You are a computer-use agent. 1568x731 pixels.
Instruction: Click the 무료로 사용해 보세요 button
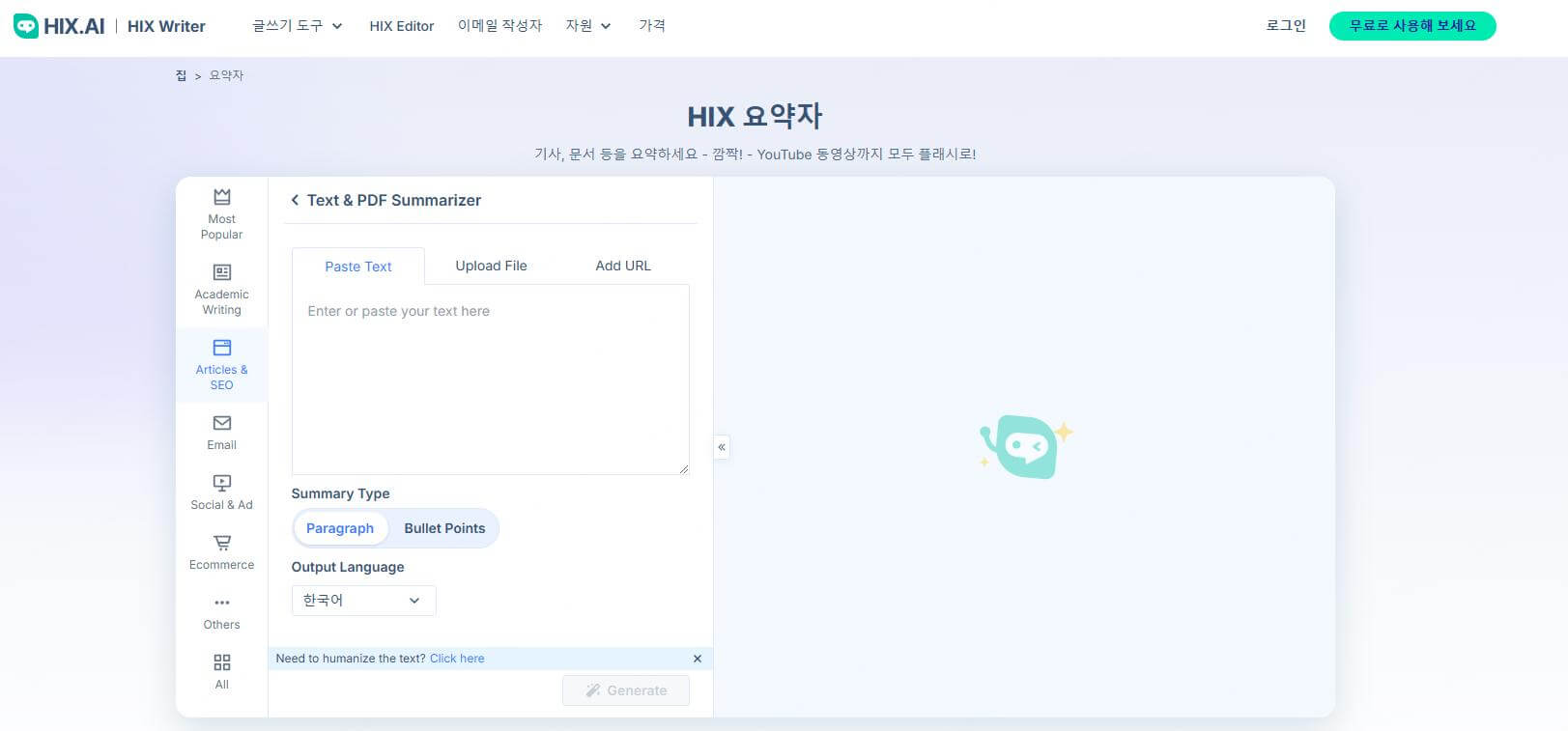pos(1412,26)
